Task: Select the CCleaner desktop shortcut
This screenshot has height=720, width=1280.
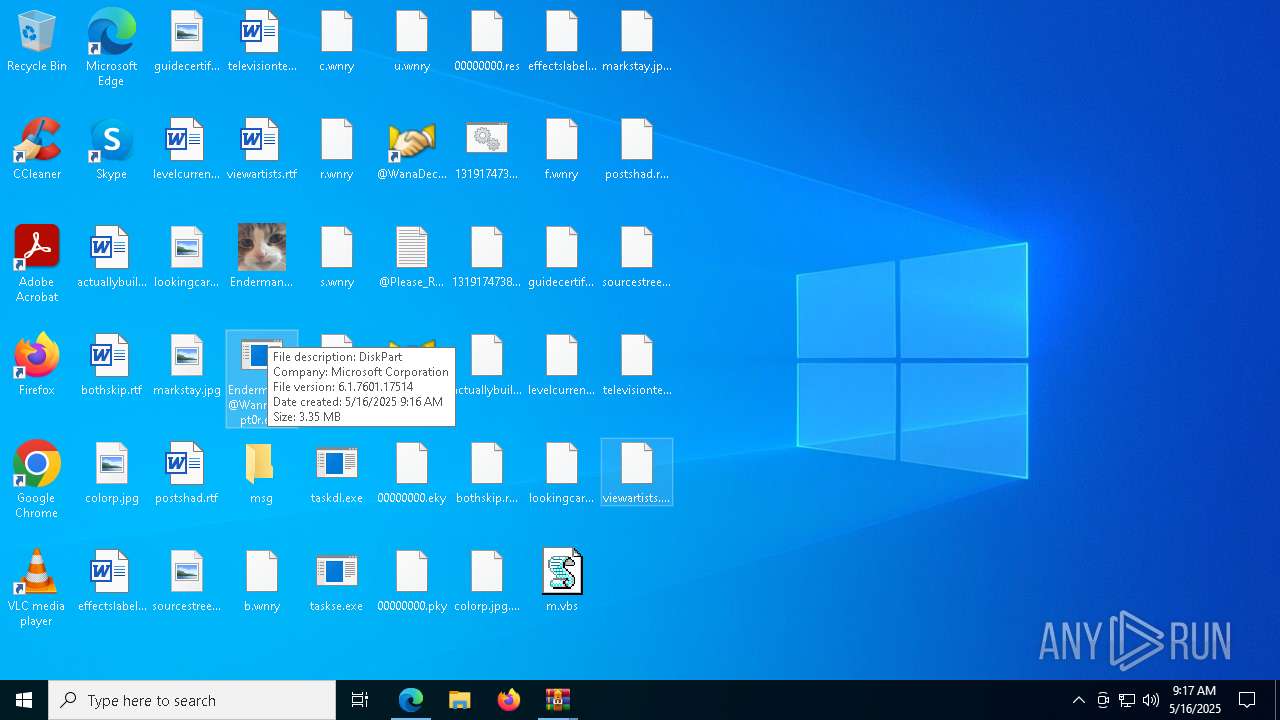Action: [x=37, y=150]
